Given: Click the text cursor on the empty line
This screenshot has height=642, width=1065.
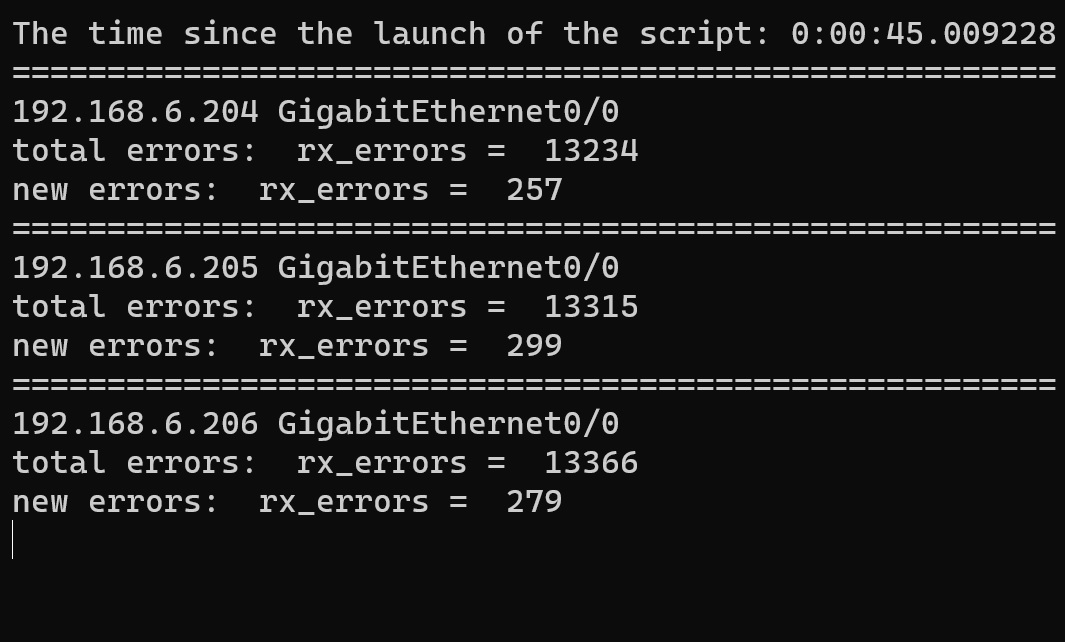Looking at the screenshot, I should click(x=13, y=540).
